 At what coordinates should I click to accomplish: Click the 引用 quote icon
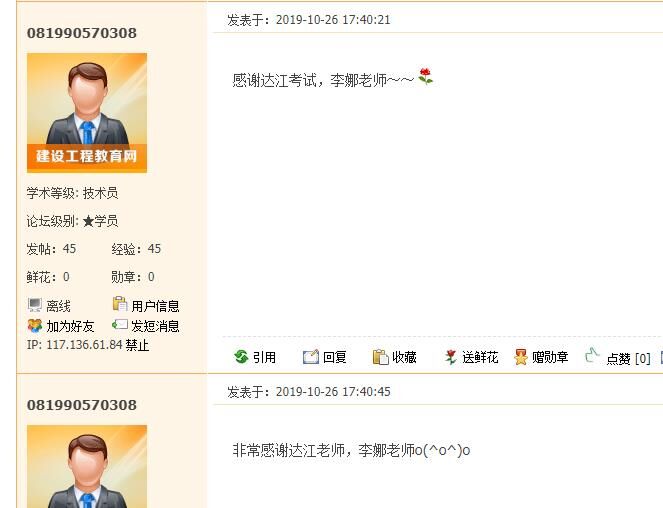[241, 357]
